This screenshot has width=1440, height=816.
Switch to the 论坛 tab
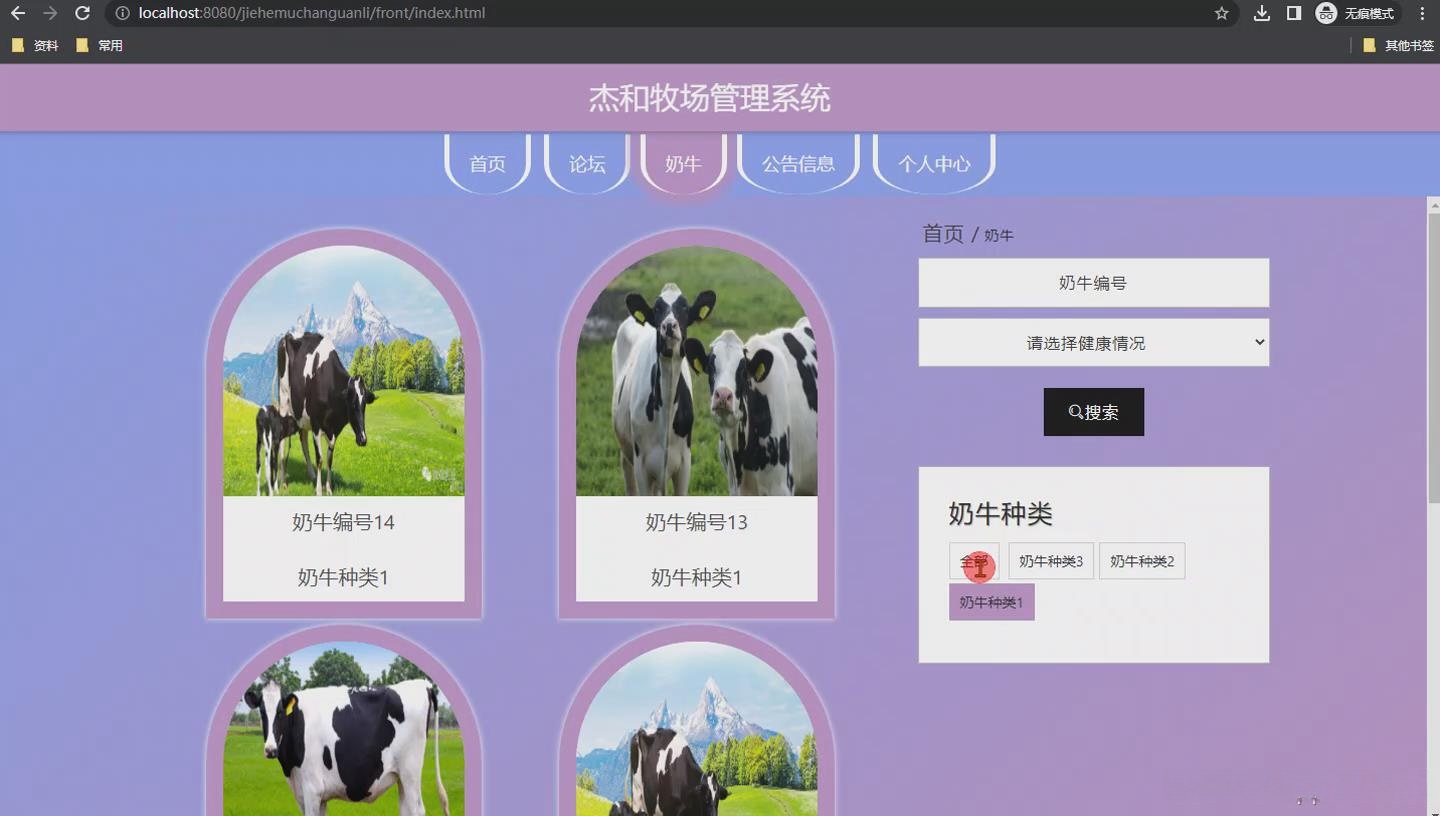point(585,164)
